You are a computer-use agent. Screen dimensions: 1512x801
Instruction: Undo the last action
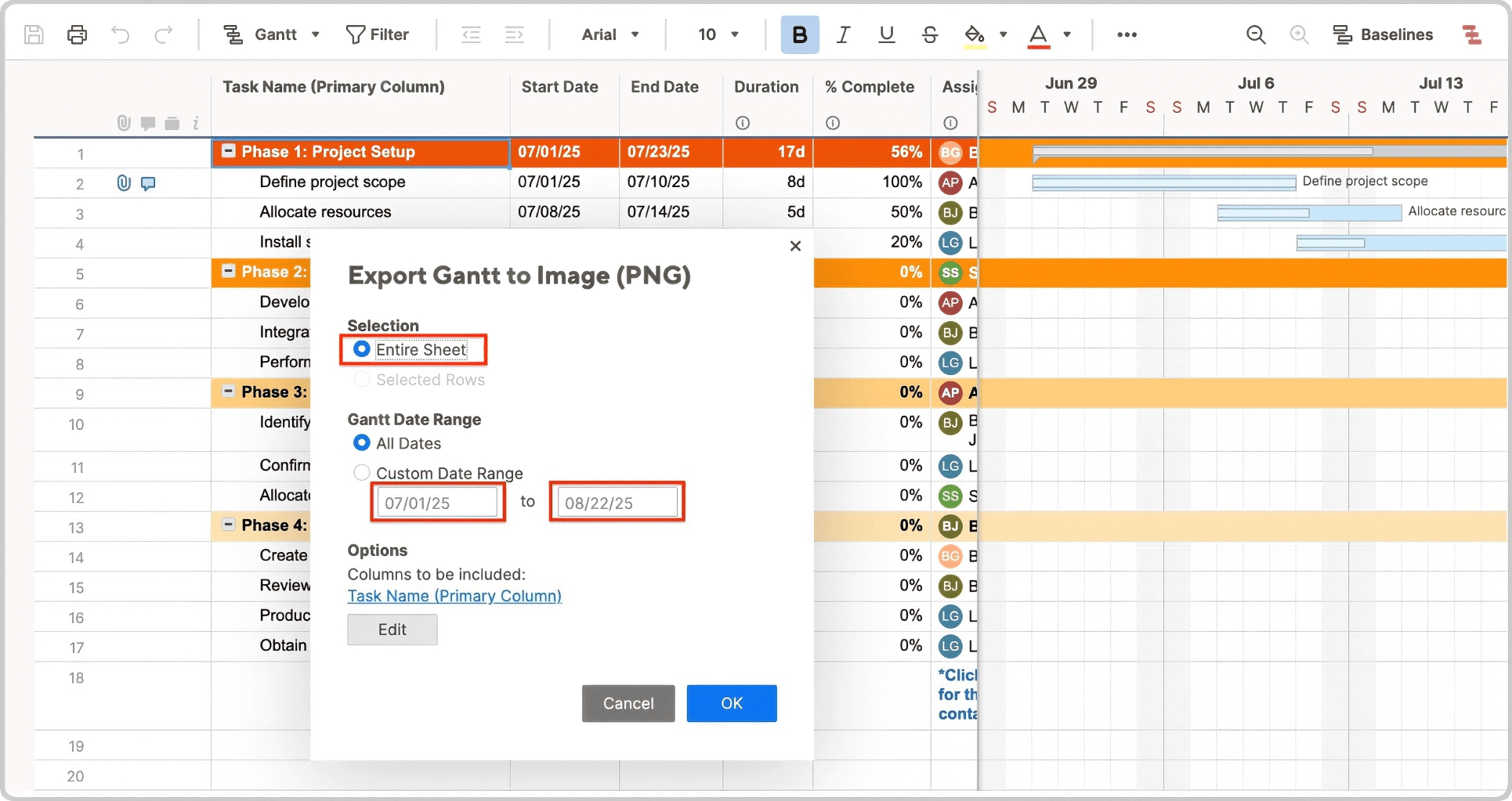click(119, 34)
